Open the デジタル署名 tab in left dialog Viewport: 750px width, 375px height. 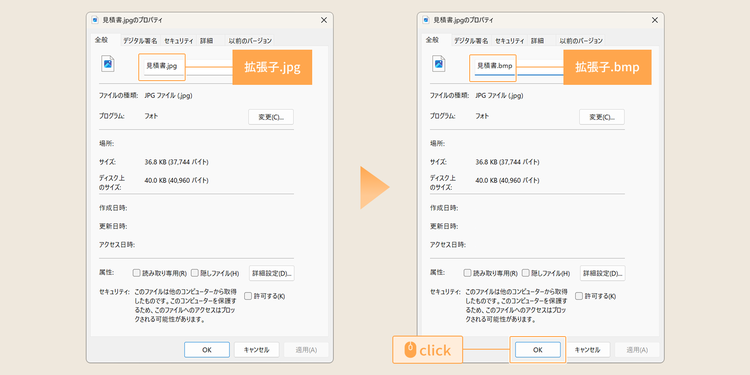coord(140,41)
